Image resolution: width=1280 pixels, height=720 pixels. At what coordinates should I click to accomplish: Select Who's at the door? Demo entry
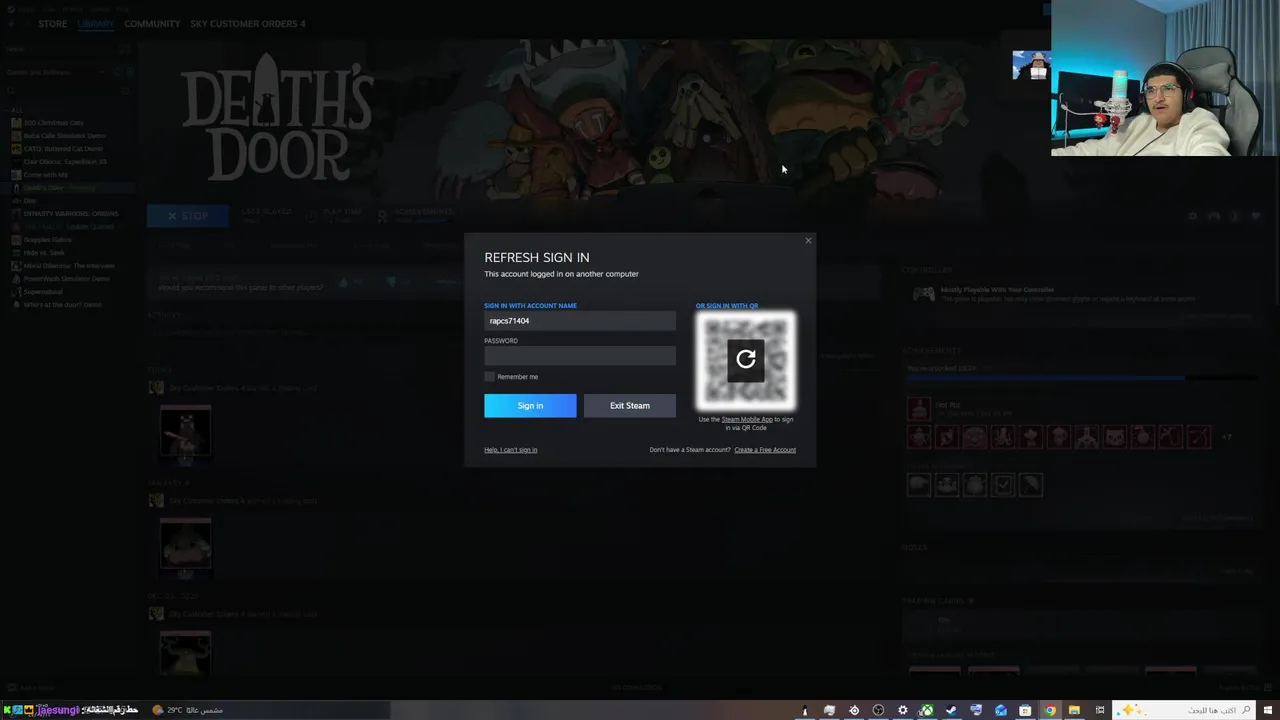[62, 304]
